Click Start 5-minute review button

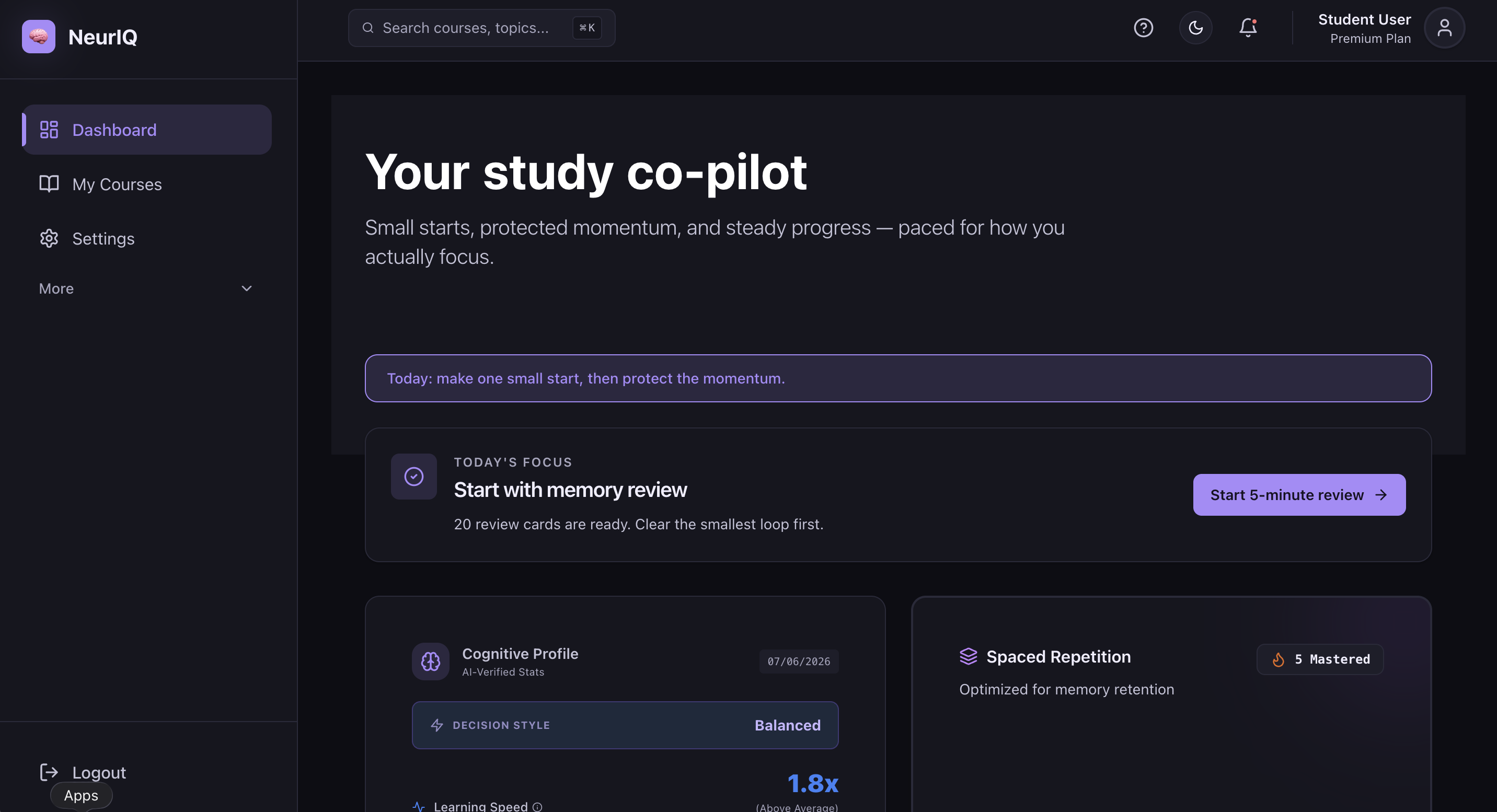[1299, 495]
